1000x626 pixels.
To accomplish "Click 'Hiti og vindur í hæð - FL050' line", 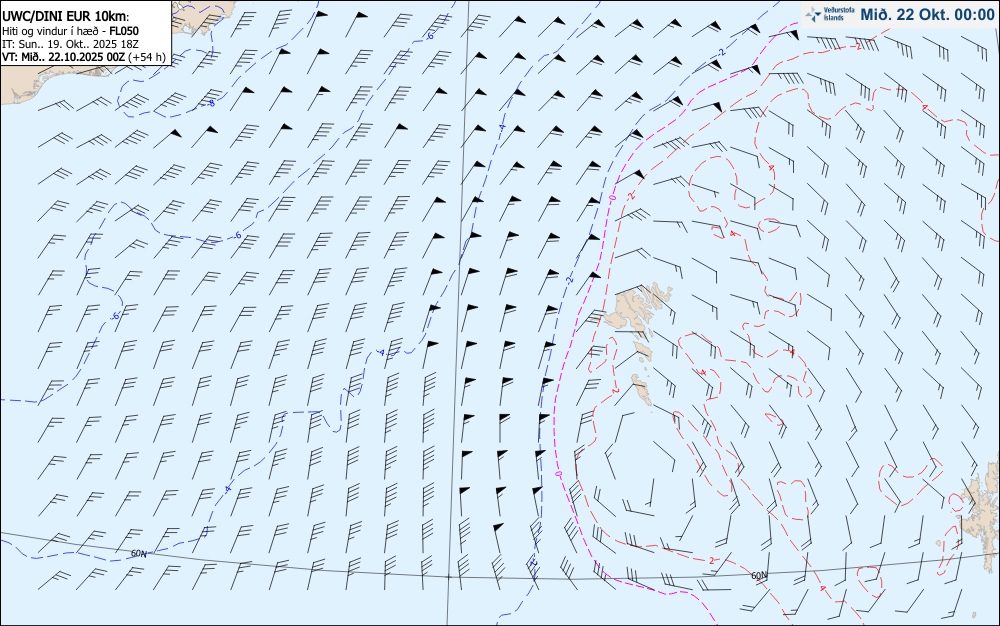I will [x=70, y=31].
